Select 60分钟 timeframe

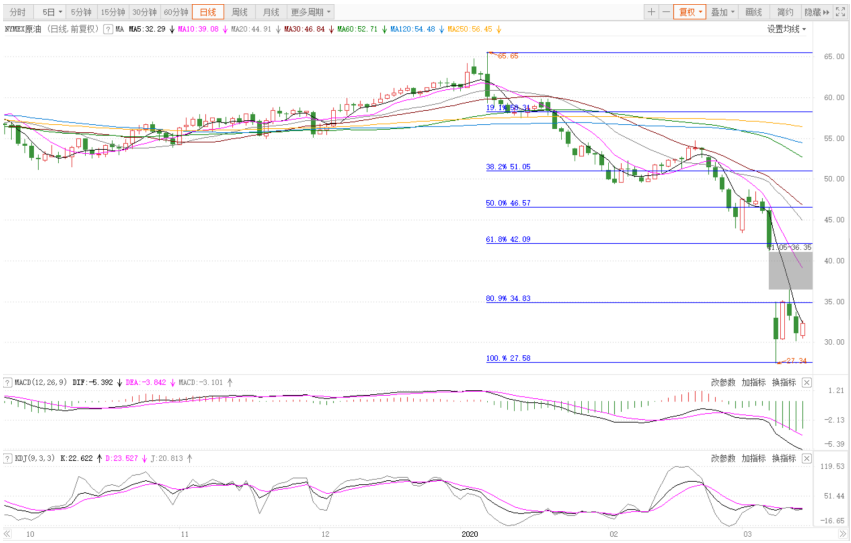tap(176, 12)
